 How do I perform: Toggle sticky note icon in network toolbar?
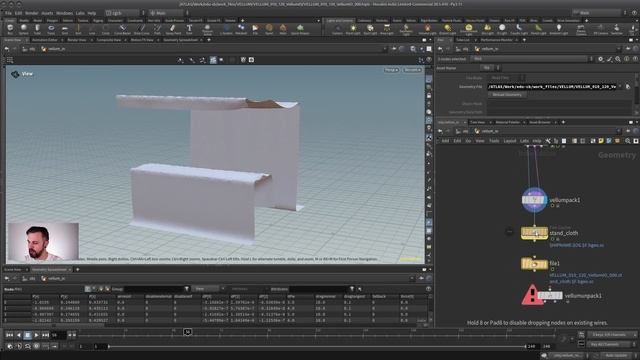click(x=601, y=141)
